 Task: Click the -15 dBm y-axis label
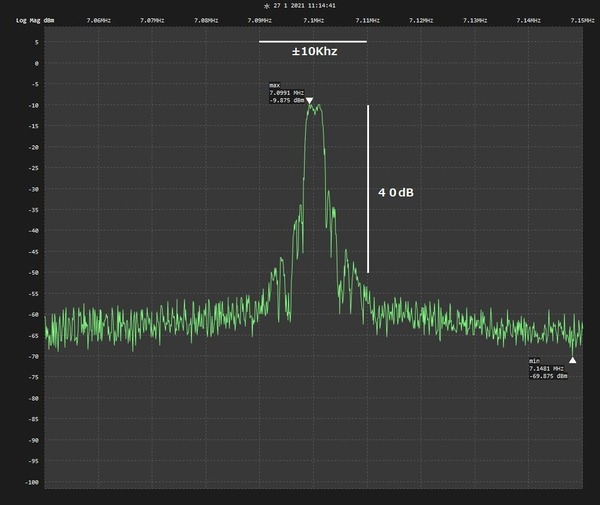[x=34, y=126]
